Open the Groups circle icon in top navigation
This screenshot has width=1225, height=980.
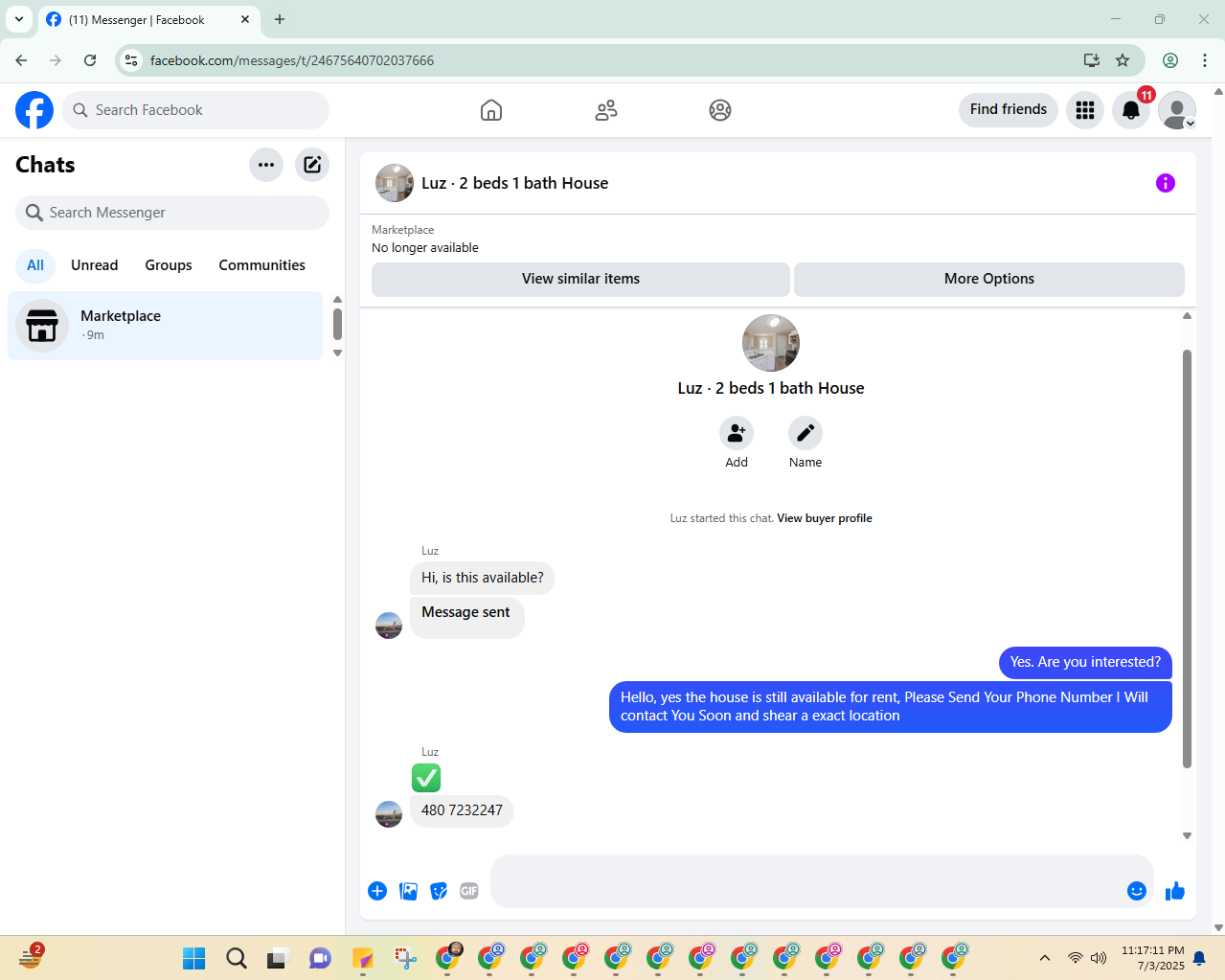720,110
